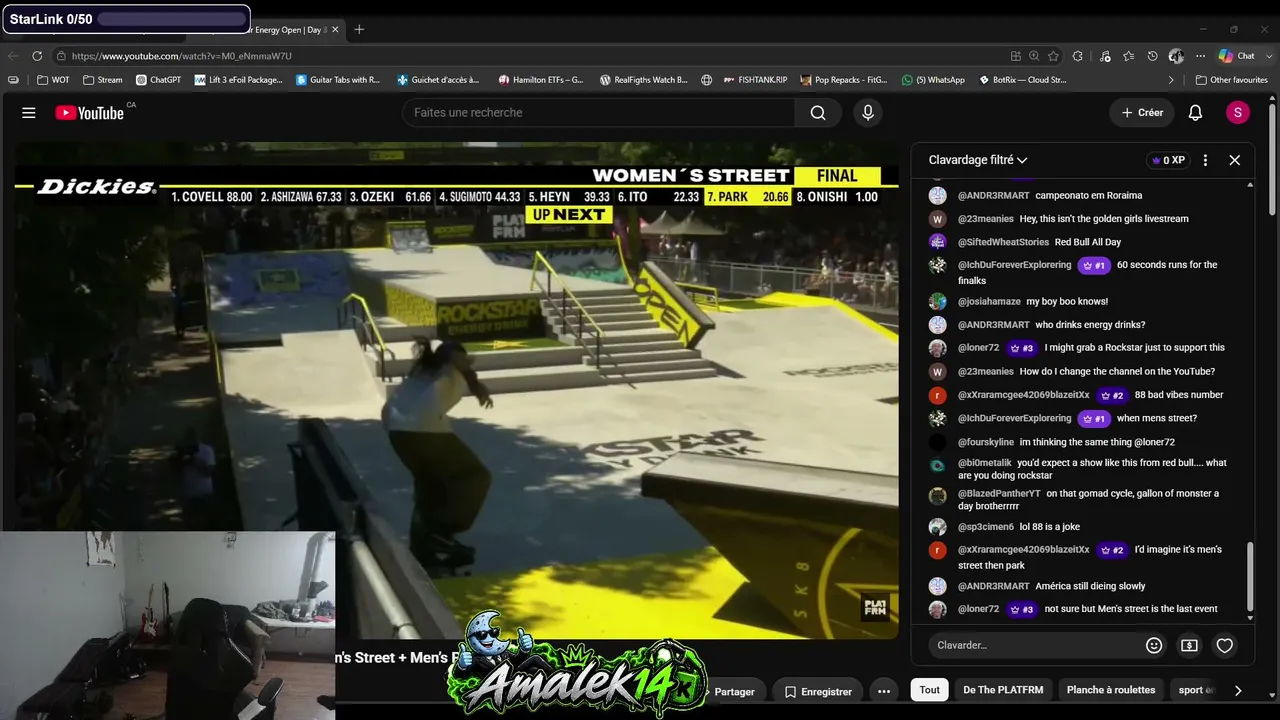Click the zoom magnifier icon in address bar

(1034, 56)
